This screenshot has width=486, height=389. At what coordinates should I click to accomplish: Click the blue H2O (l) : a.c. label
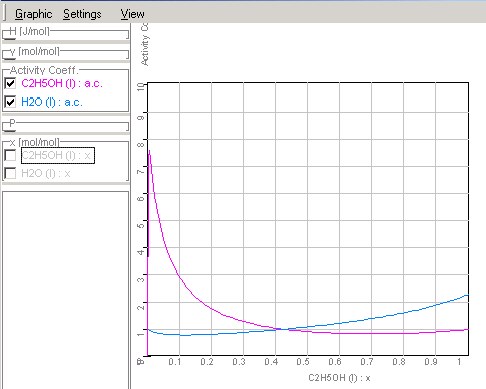tap(52, 102)
